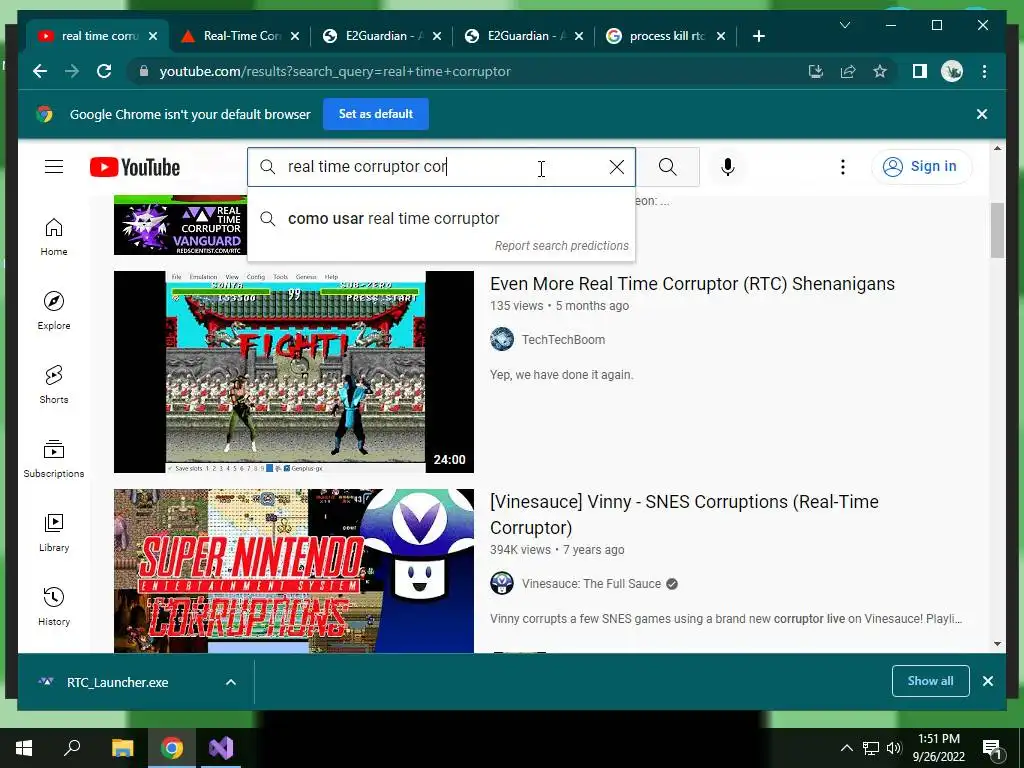The width and height of the screenshot is (1024, 768).
Task: Click the magnifier search button
Action: (x=667, y=167)
